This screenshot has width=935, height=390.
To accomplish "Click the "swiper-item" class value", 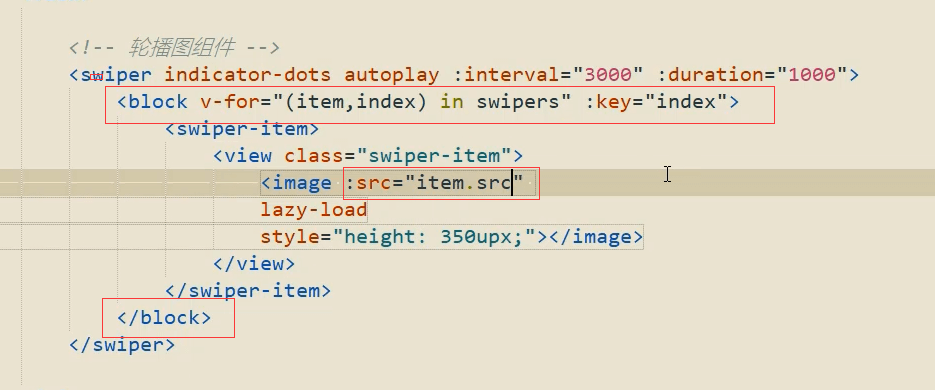I will (x=434, y=156).
